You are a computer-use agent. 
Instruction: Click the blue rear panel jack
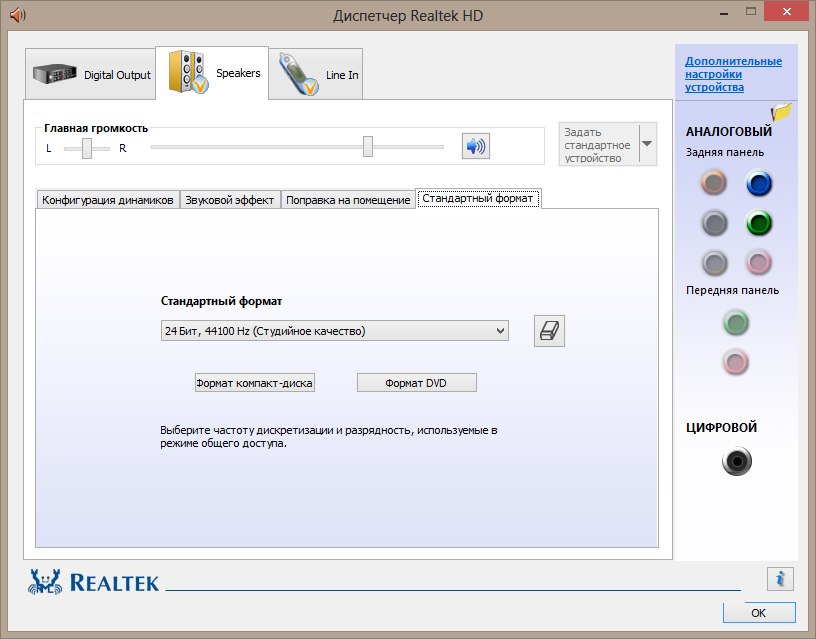[x=759, y=183]
